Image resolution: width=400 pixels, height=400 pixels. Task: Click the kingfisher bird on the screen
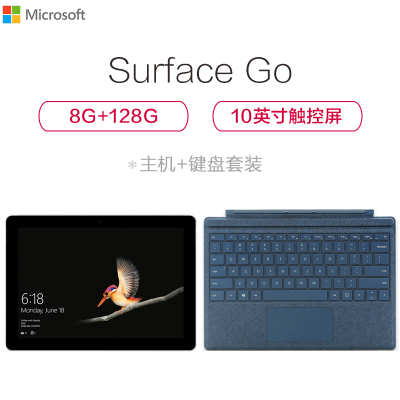click(x=120, y=285)
